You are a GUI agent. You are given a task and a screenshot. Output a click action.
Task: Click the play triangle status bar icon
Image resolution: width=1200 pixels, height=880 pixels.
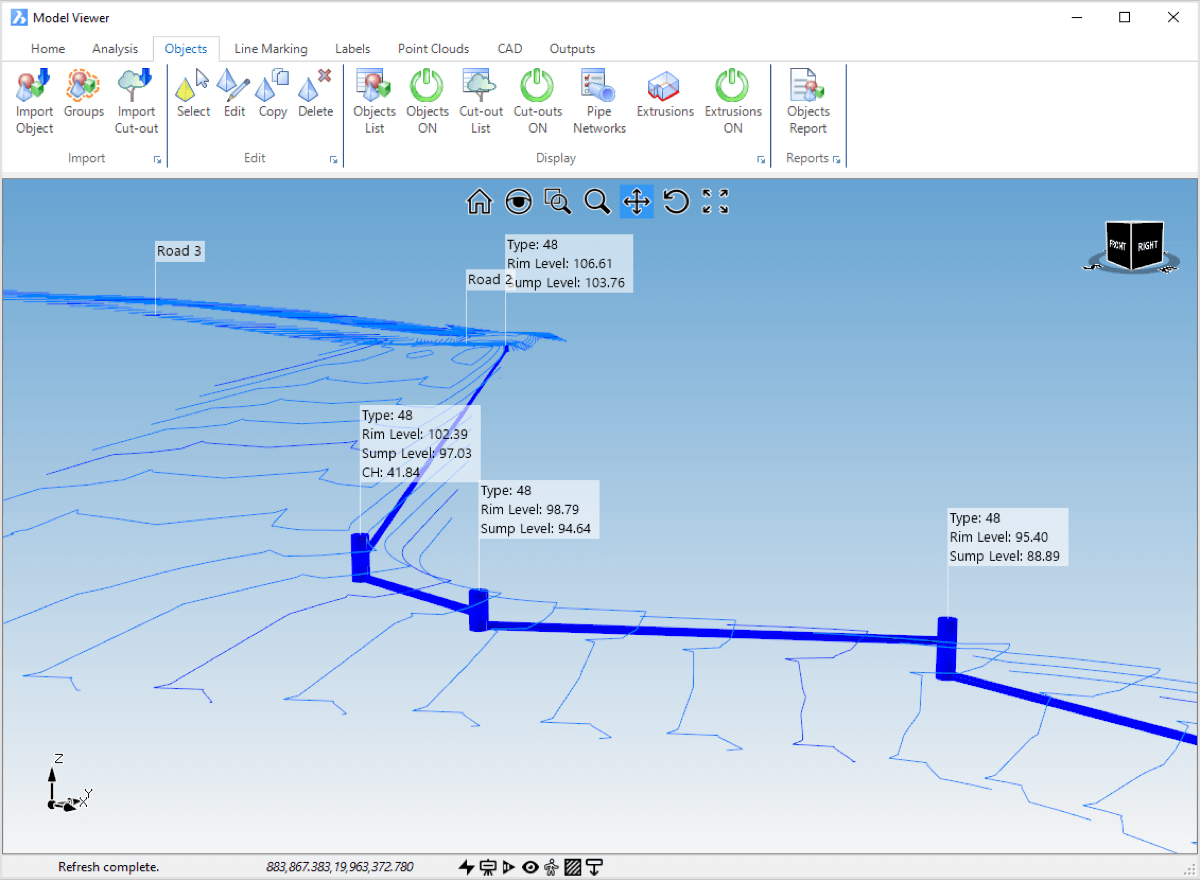[x=509, y=867]
